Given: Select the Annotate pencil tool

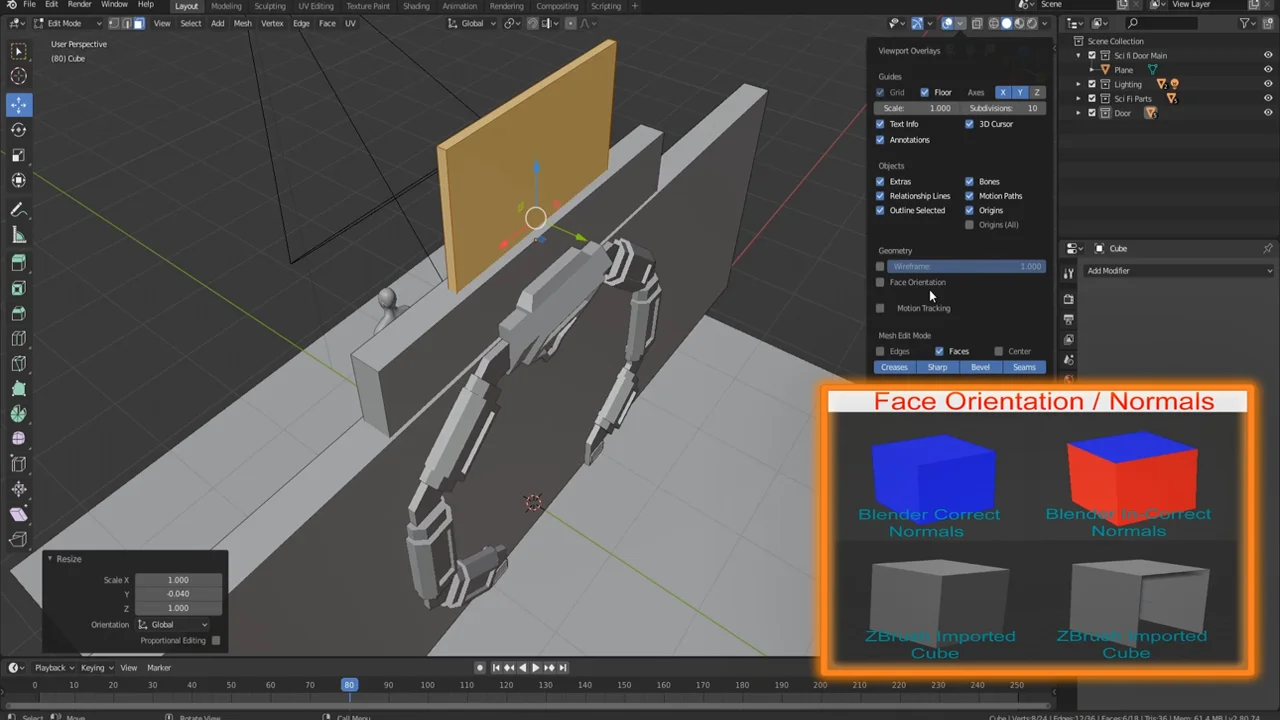Looking at the screenshot, I should pos(18,210).
